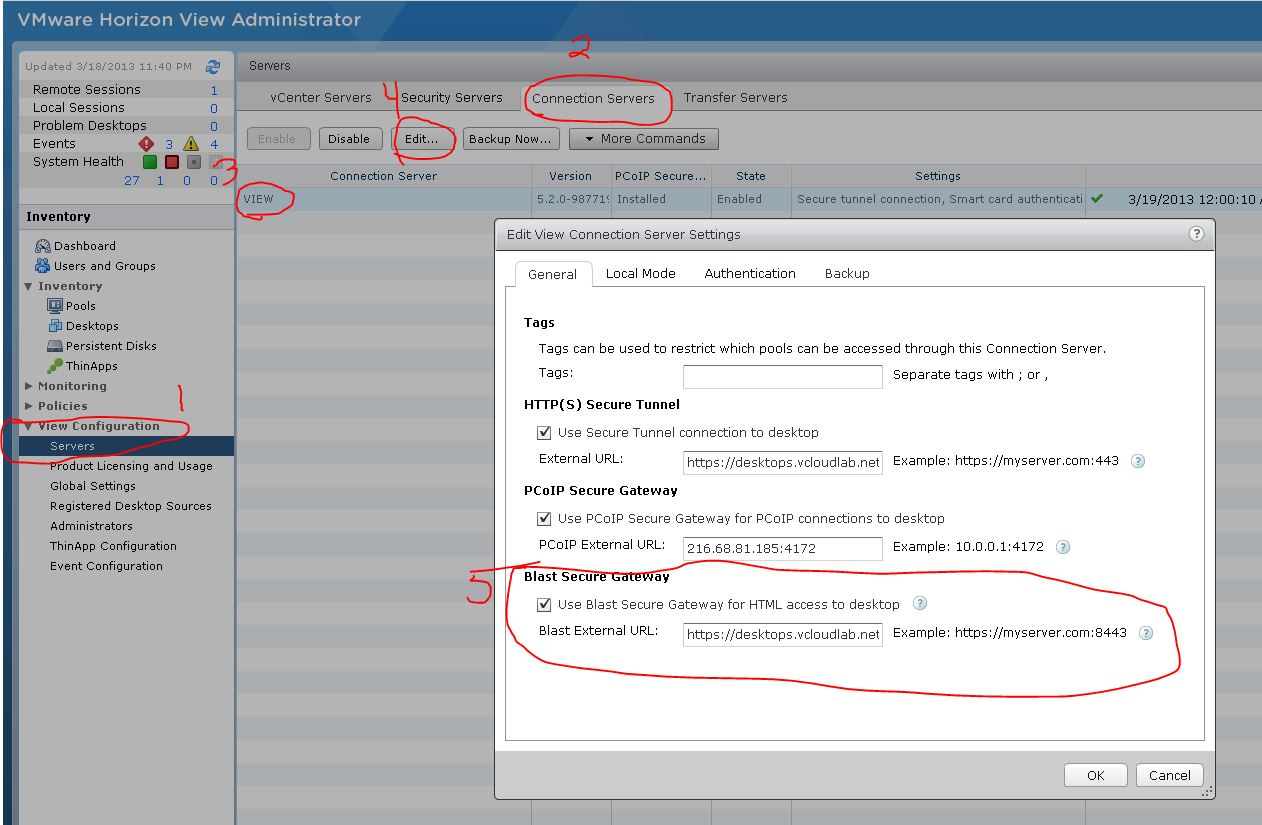Open the Local Mode tab

641,274
